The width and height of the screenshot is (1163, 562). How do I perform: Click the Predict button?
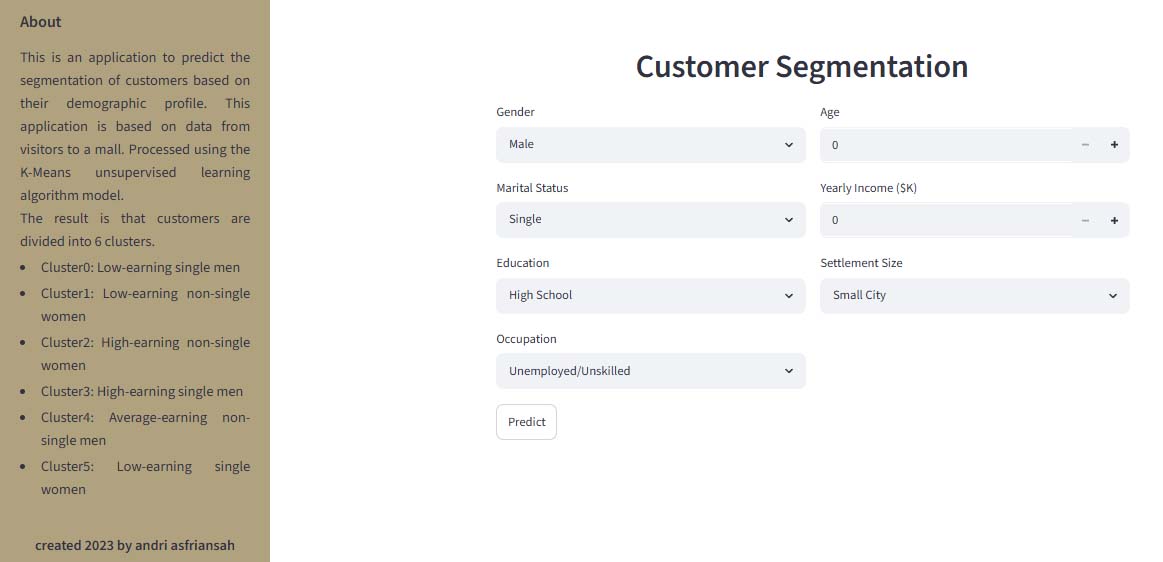click(527, 422)
